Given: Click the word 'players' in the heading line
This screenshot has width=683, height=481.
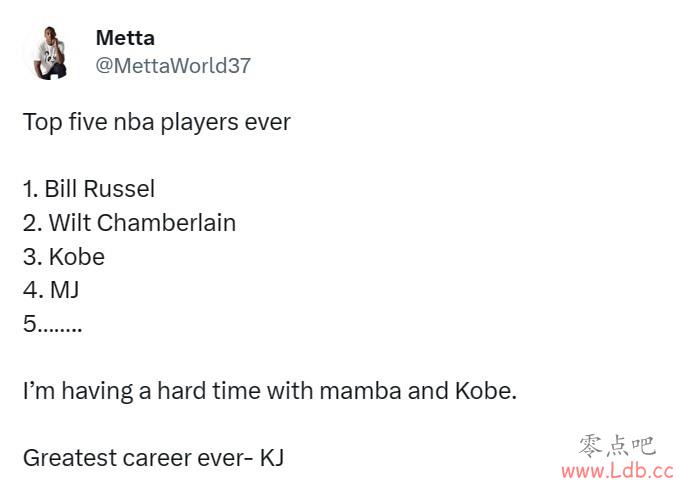Looking at the screenshot, I should pos(199,122).
